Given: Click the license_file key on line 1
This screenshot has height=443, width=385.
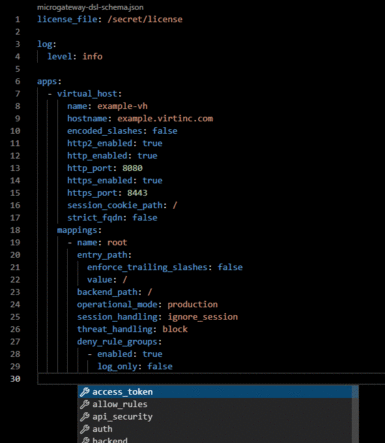Looking at the screenshot, I should coord(67,19).
